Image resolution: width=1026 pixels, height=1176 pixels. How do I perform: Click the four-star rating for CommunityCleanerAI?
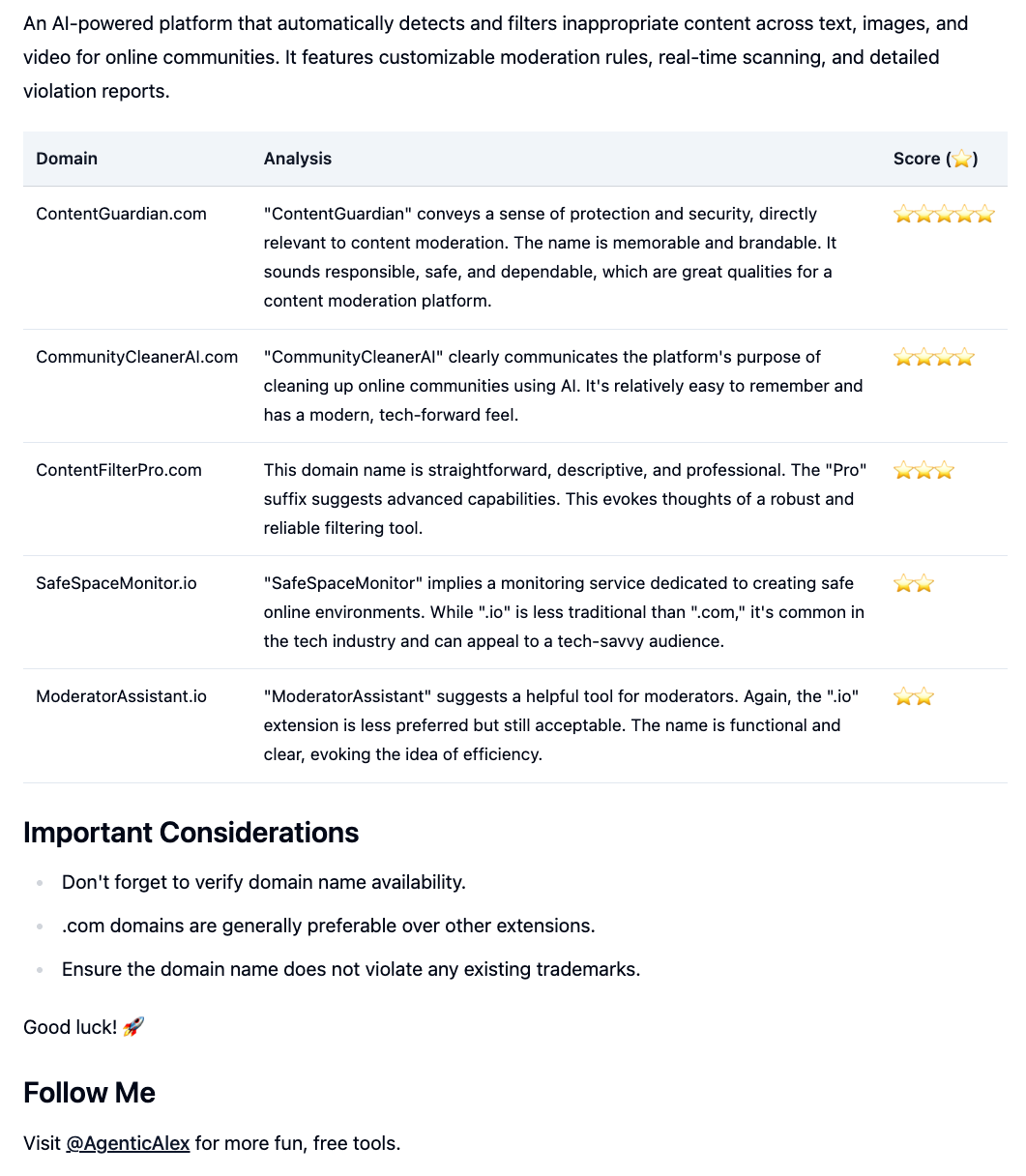pyautogui.click(x=933, y=358)
